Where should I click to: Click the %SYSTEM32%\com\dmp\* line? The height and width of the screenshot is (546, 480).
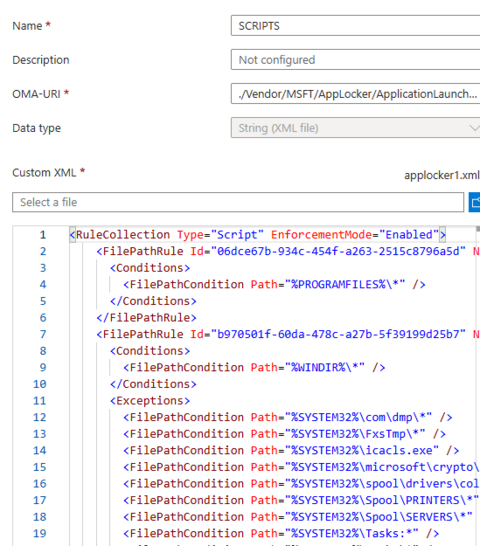(x=288, y=417)
